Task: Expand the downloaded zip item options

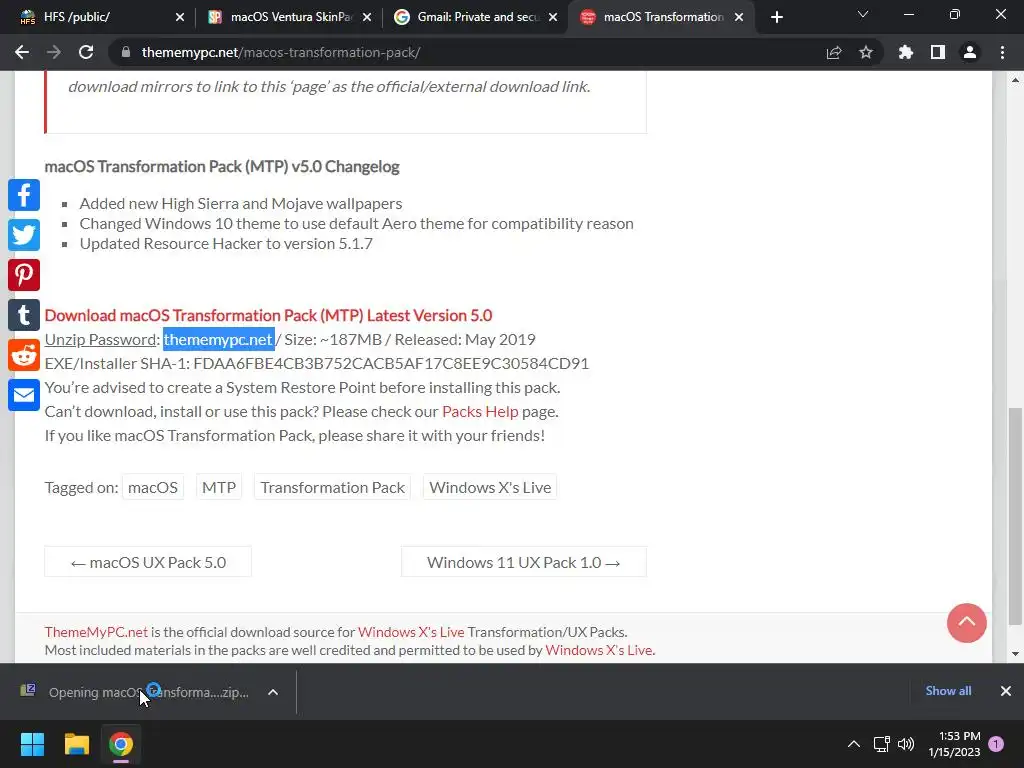Action: pos(273,692)
